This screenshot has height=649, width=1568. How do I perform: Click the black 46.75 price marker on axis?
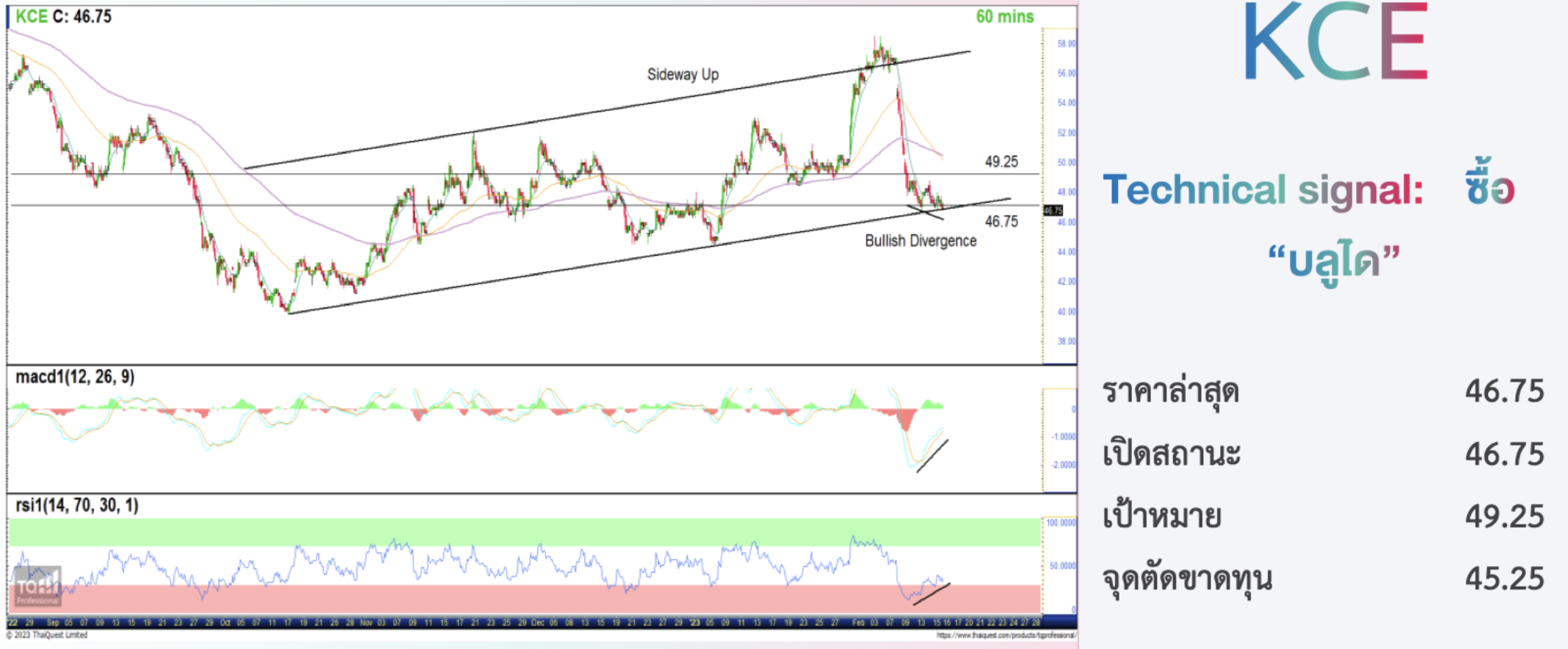click(x=1053, y=211)
